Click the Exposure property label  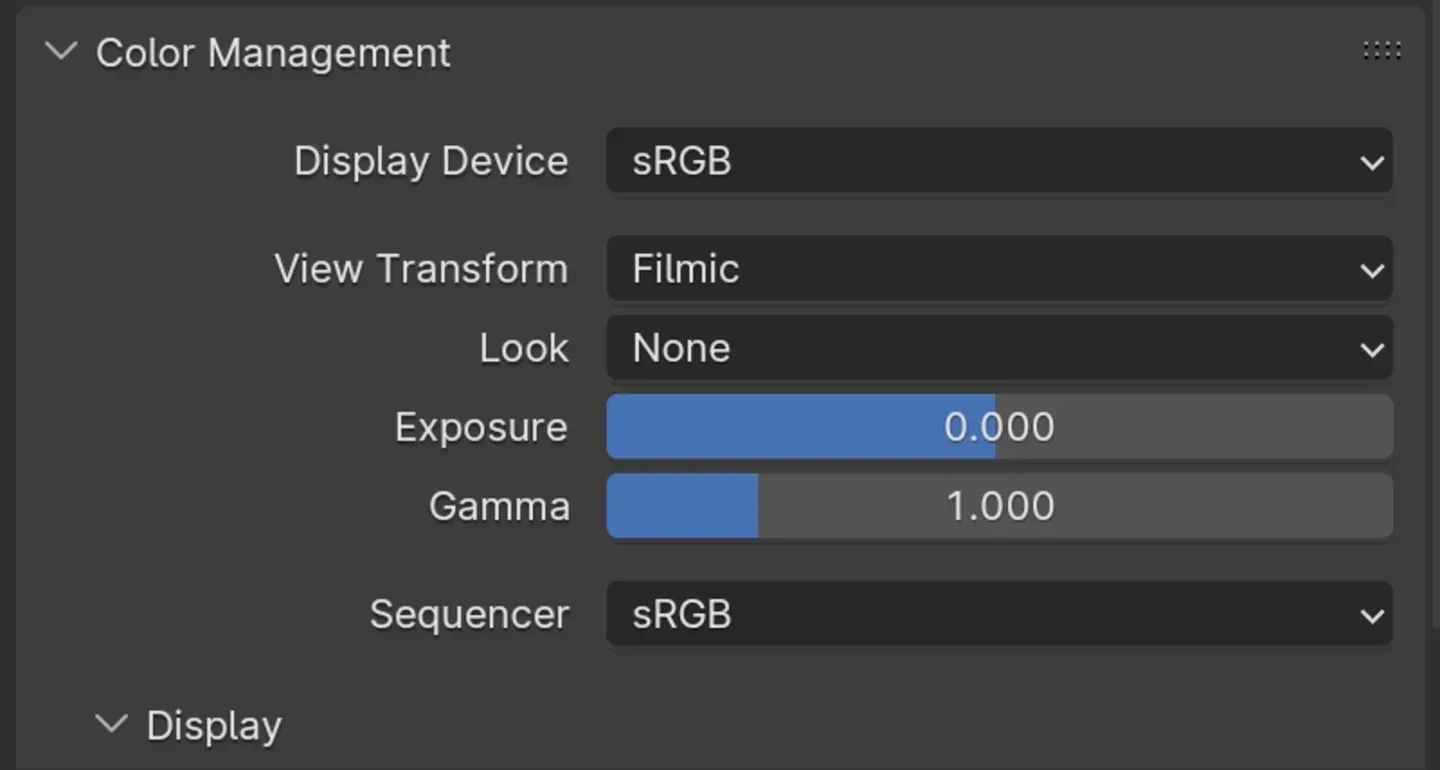tap(481, 428)
